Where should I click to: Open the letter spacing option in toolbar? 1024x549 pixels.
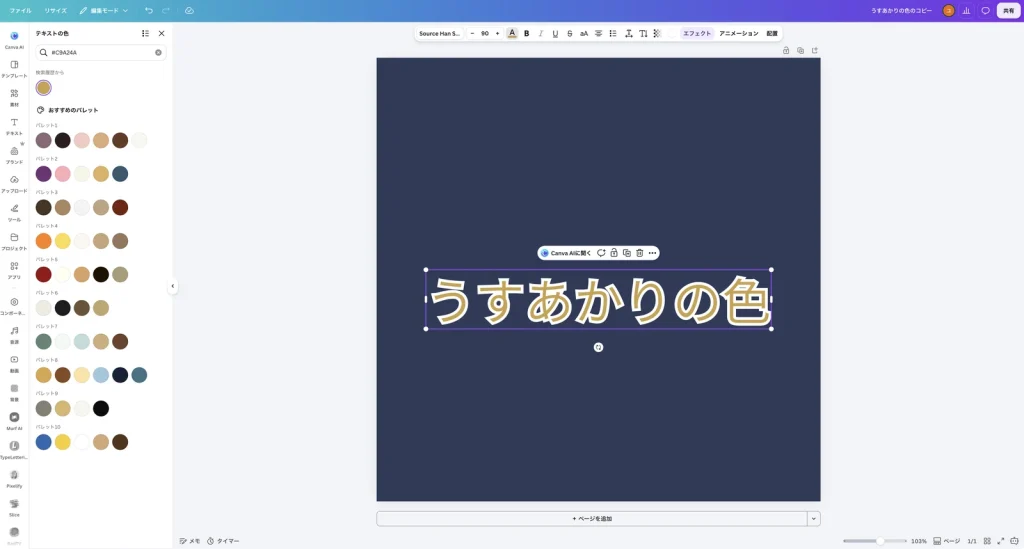[628, 33]
